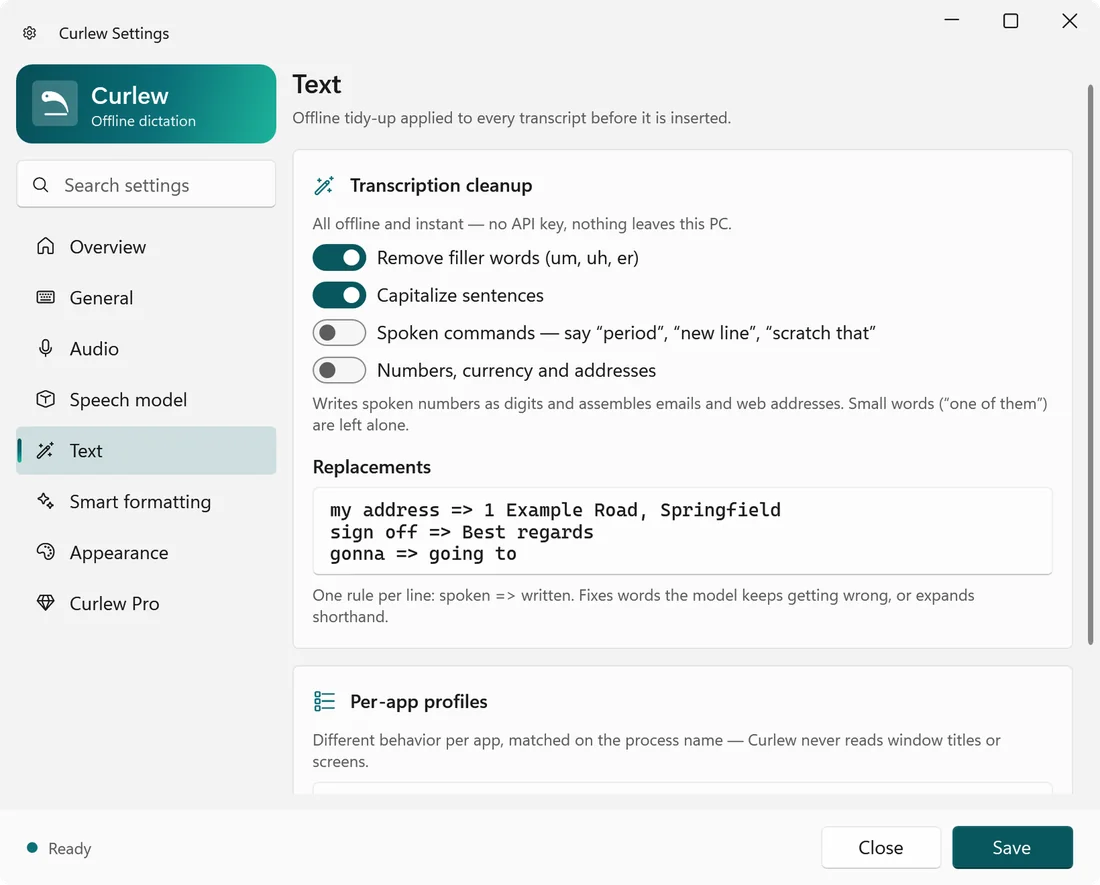
Task: Click the Speech model cube icon
Action: coord(46,400)
